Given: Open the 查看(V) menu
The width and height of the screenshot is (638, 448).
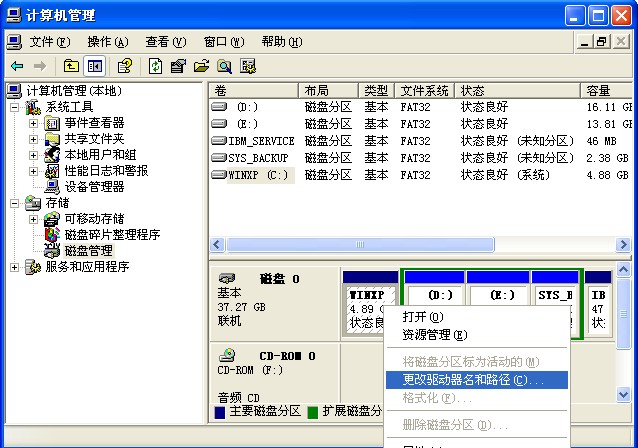Looking at the screenshot, I should [166, 42].
